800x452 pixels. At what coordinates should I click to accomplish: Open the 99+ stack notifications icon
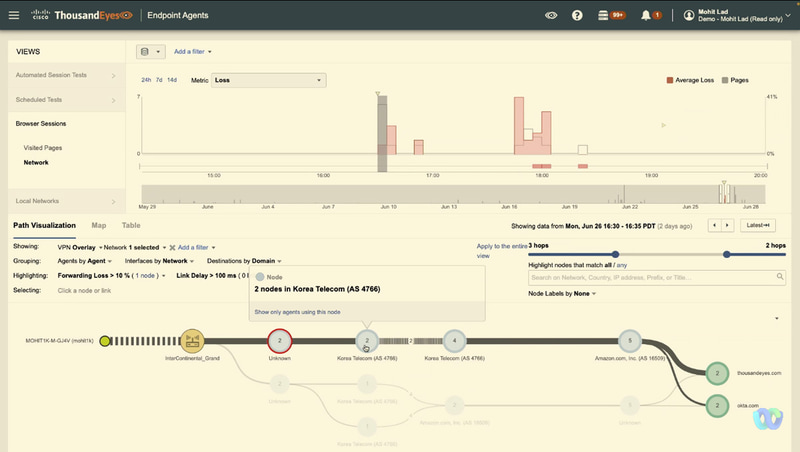tap(611, 15)
